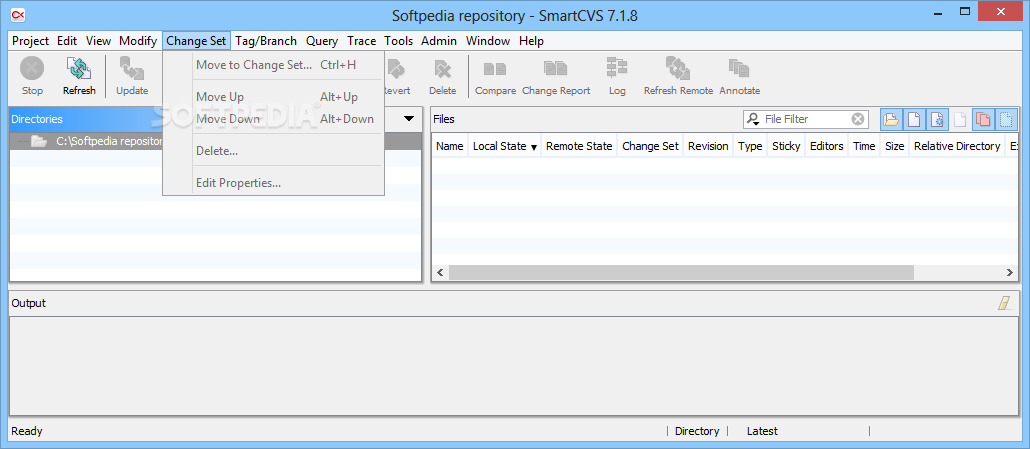Click the clear icon in File Filter

coord(858,119)
